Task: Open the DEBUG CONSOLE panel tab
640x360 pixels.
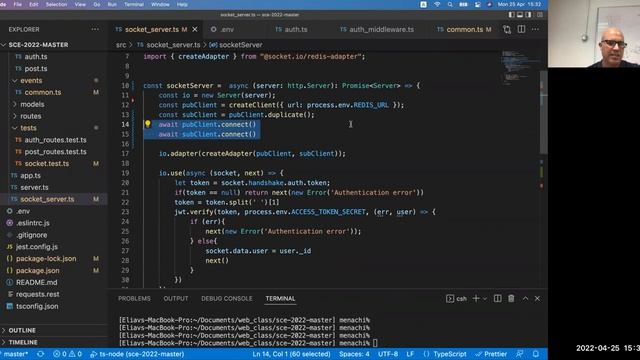Action: 227,299
